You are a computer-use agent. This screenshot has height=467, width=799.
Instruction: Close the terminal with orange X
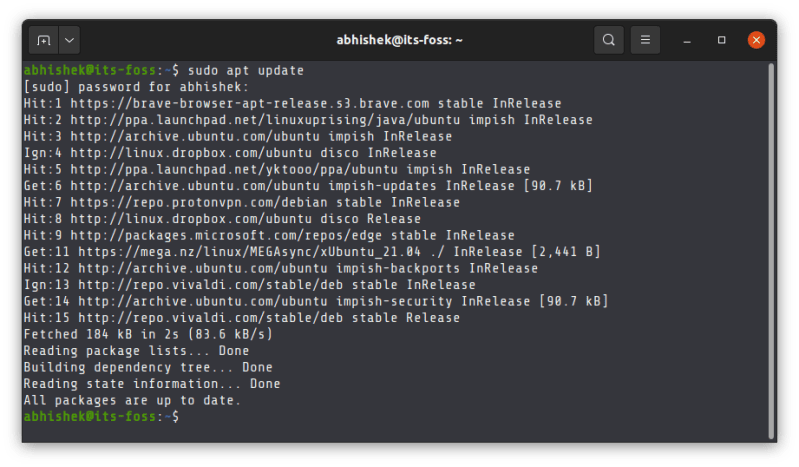point(756,41)
